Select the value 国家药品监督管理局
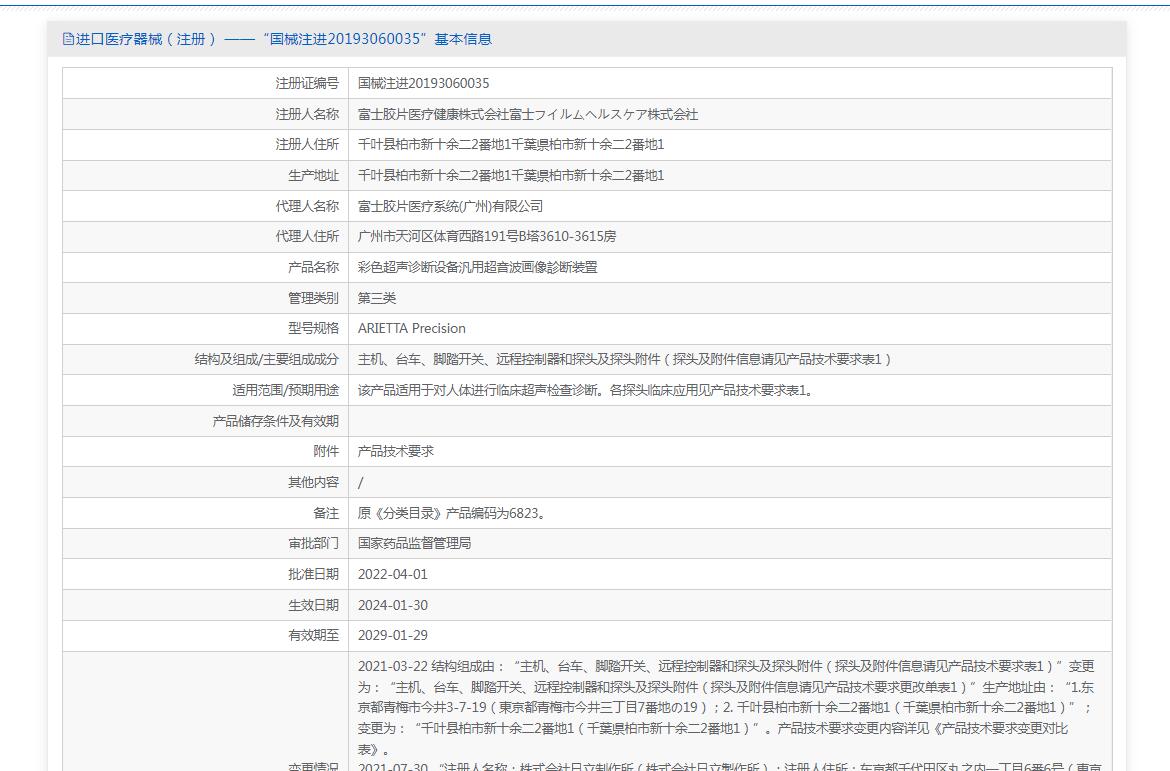This screenshot has width=1170, height=771. 414,543
